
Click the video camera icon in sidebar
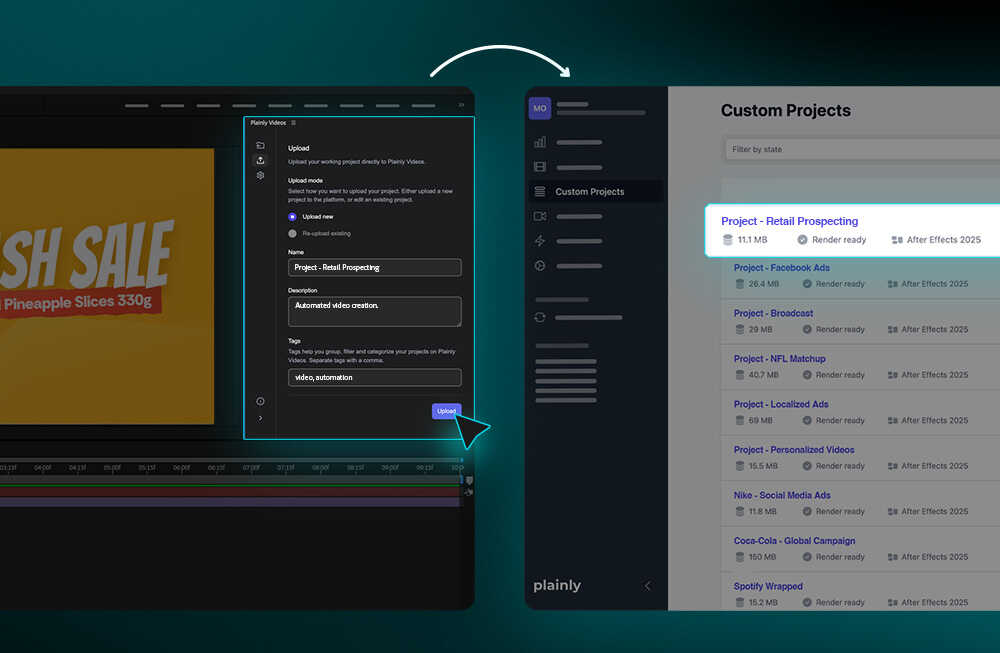pyautogui.click(x=540, y=216)
